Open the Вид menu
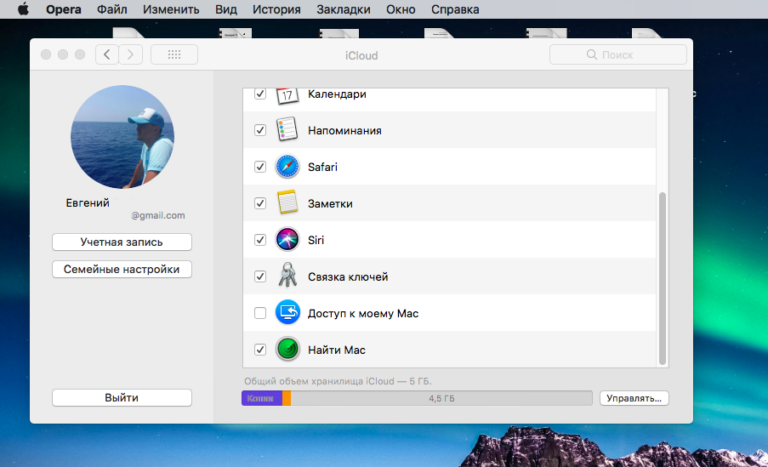768x467 pixels. 226,9
